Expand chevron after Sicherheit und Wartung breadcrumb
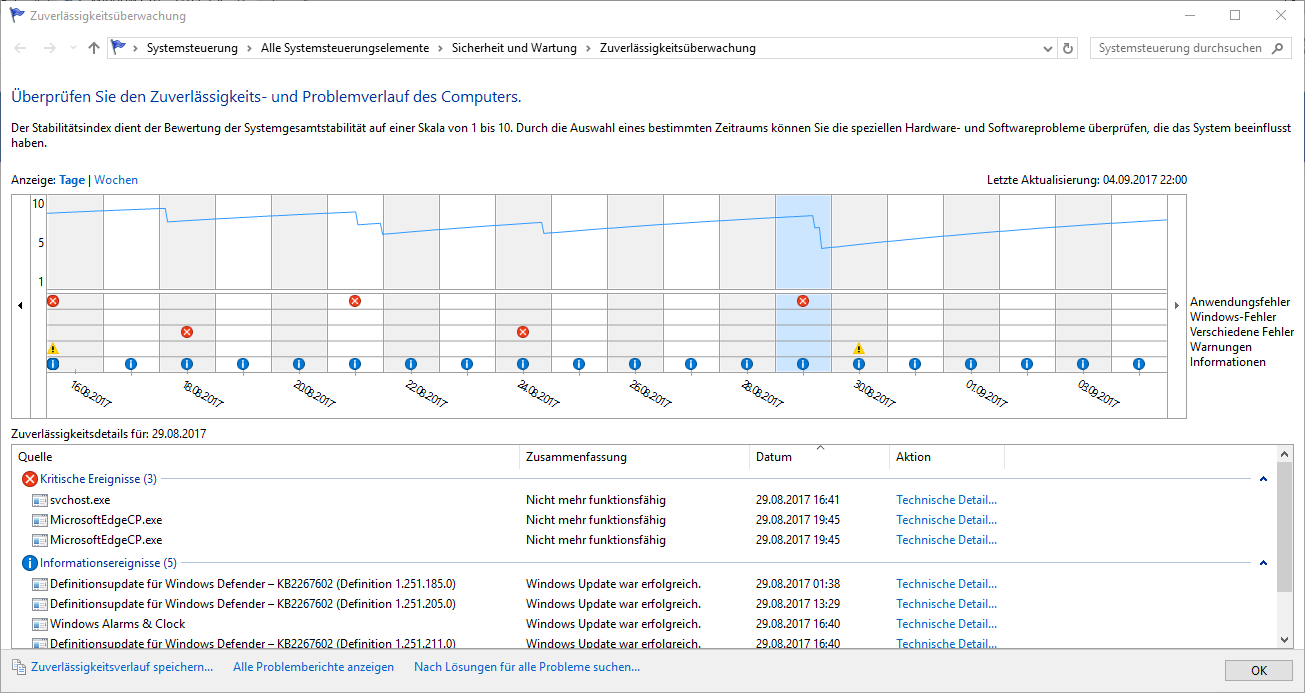Image resolution: width=1305 pixels, height=693 pixels. point(588,48)
